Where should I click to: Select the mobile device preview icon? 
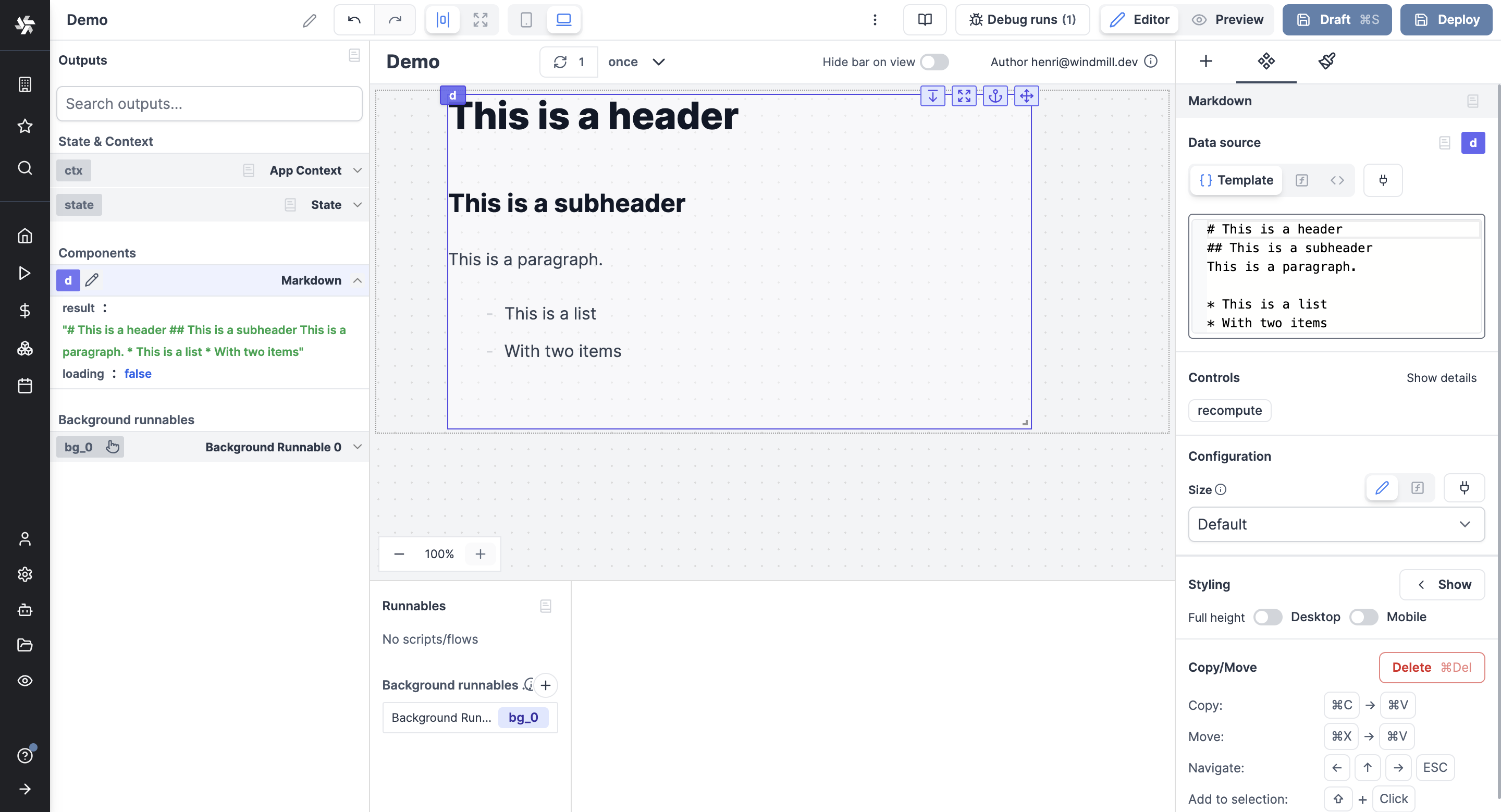[x=526, y=19]
